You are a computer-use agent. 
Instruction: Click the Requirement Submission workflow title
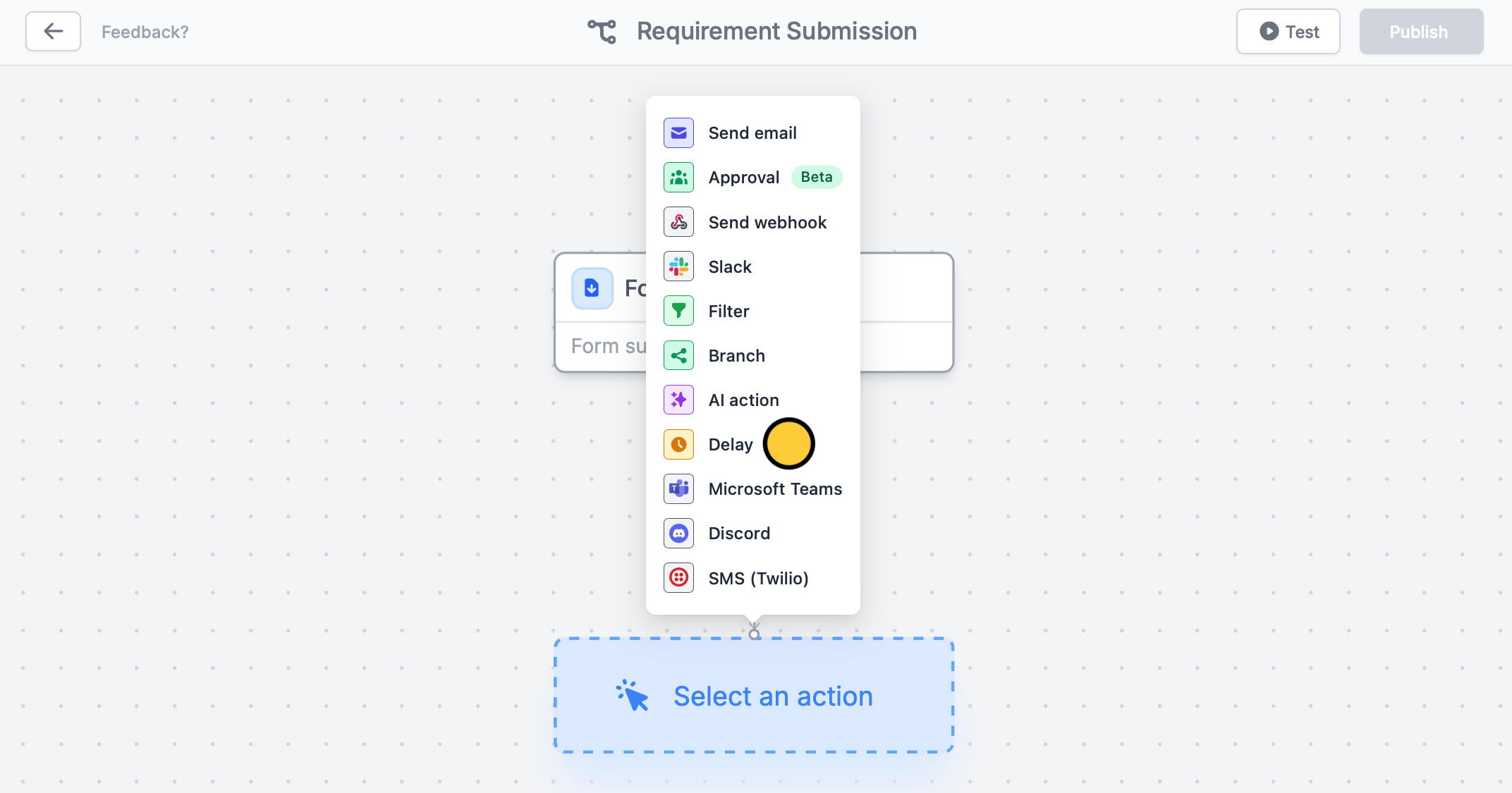(776, 32)
